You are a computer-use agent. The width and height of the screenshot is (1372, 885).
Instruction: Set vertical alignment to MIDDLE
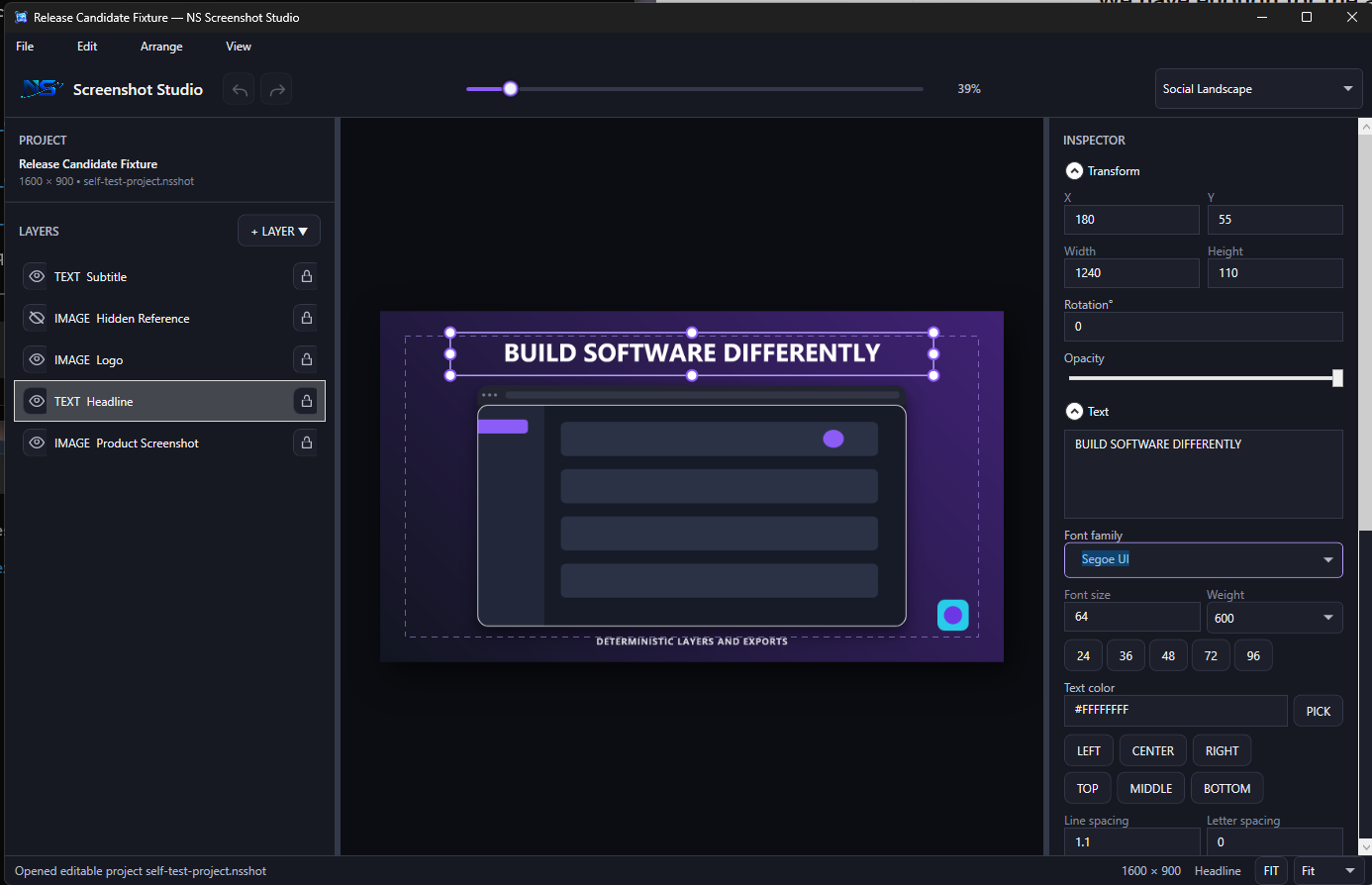pos(1151,788)
